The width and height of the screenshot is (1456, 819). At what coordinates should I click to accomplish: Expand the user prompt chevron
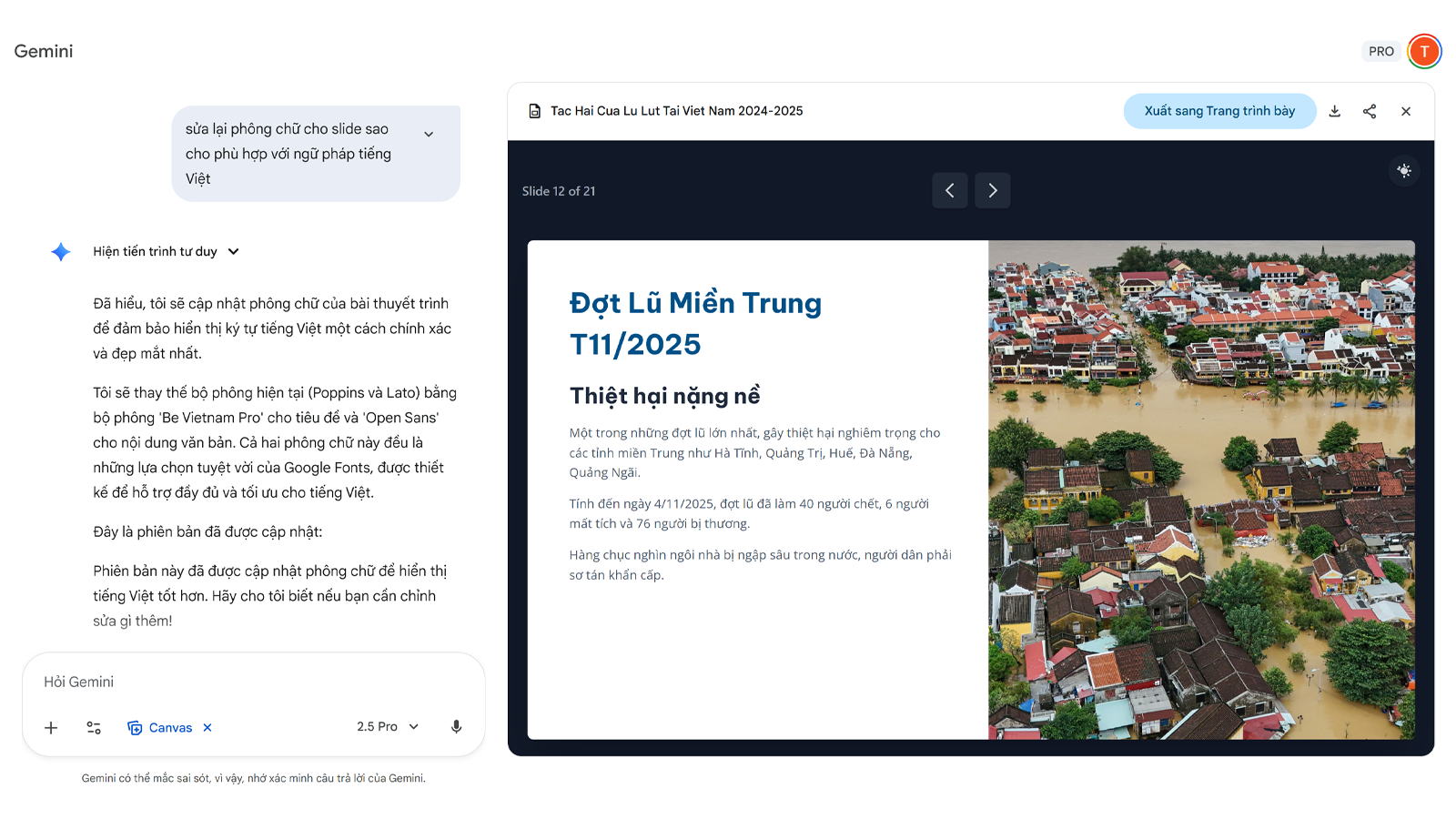(x=429, y=134)
